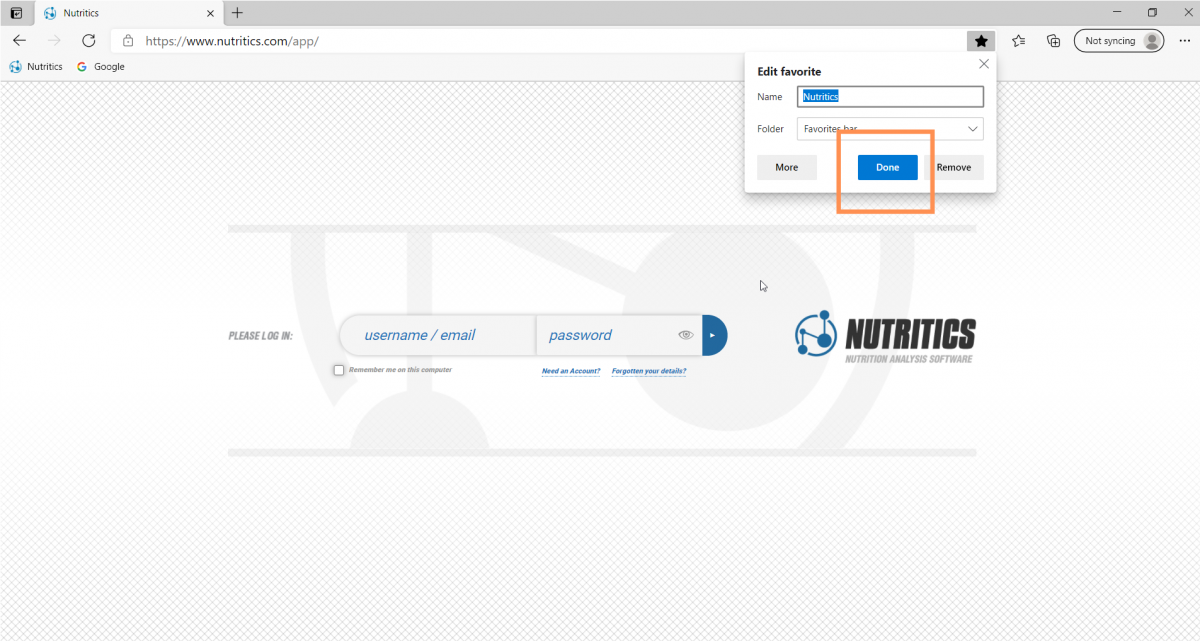Screen dimensions: 1200x641
Task: Check Remember me on this computer
Action: click(x=339, y=370)
